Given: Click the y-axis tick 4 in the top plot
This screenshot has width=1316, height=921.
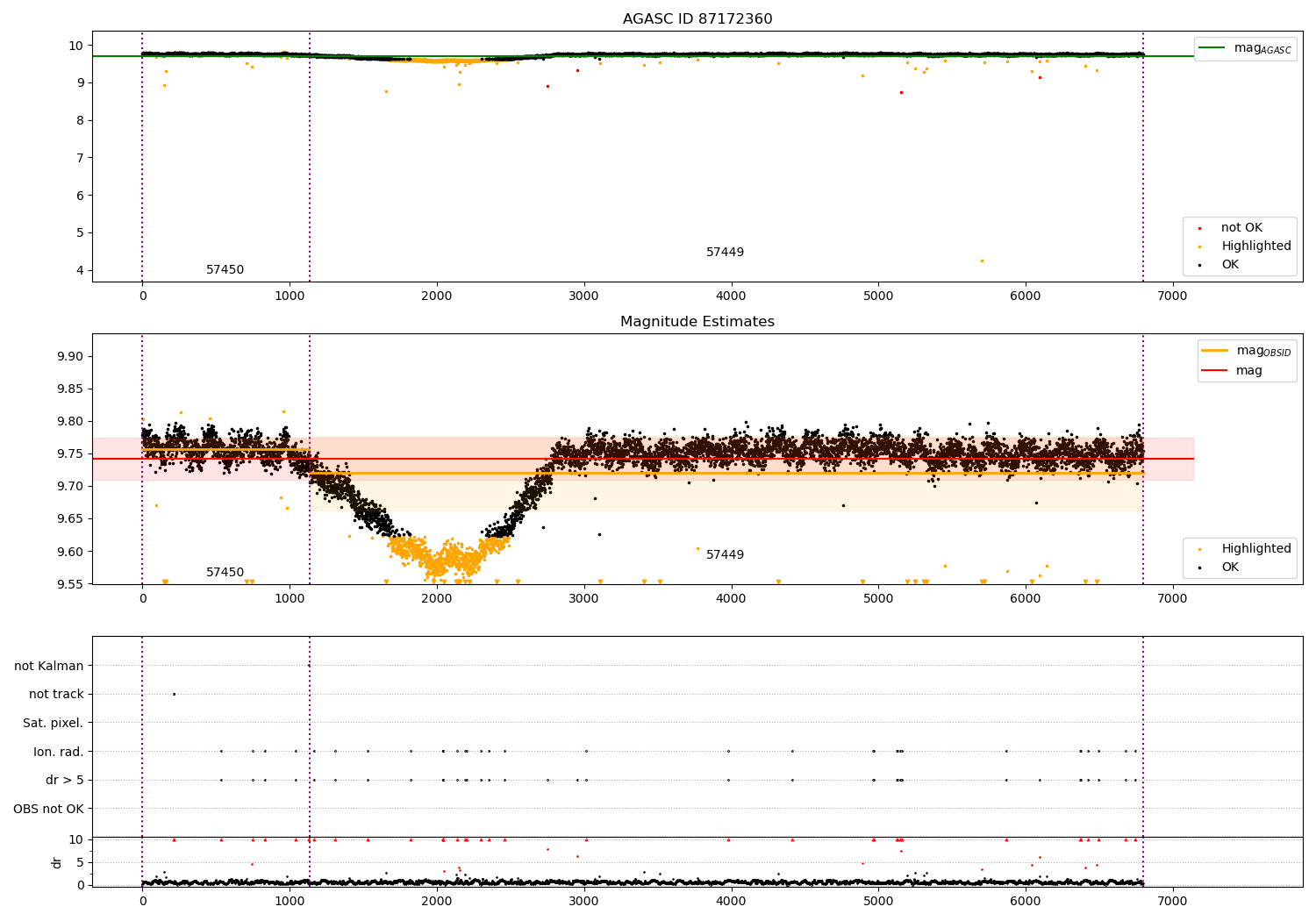Looking at the screenshot, I should tap(80, 270).
